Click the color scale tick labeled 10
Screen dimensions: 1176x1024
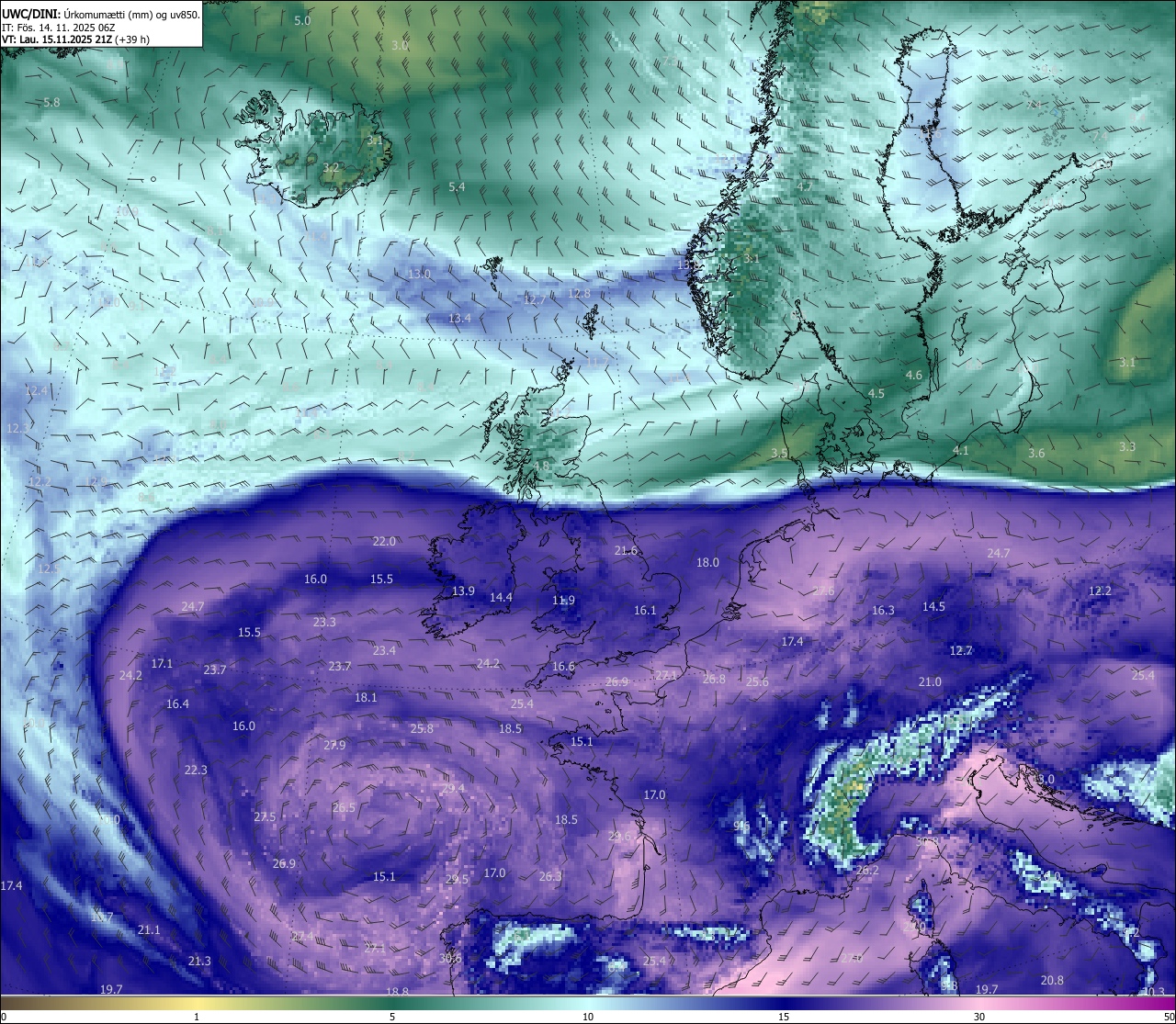coord(588,1017)
